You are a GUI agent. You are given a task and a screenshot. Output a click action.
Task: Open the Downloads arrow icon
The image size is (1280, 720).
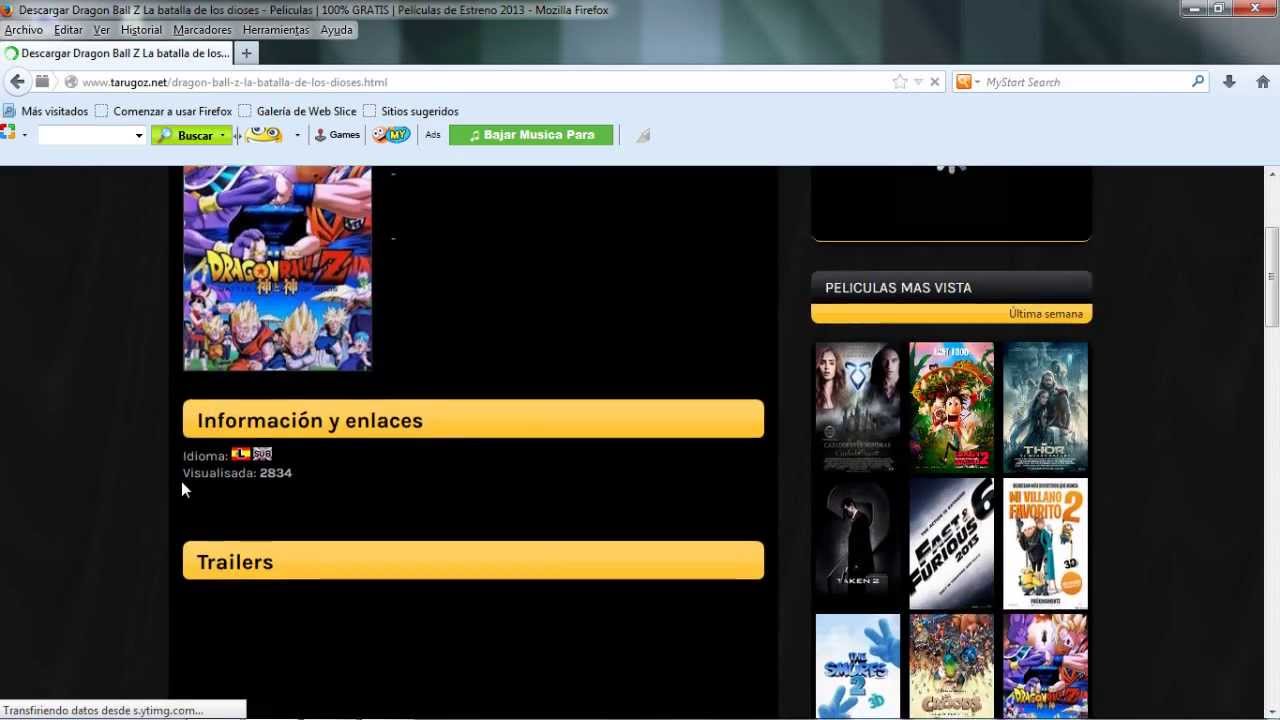coord(1229,82)
